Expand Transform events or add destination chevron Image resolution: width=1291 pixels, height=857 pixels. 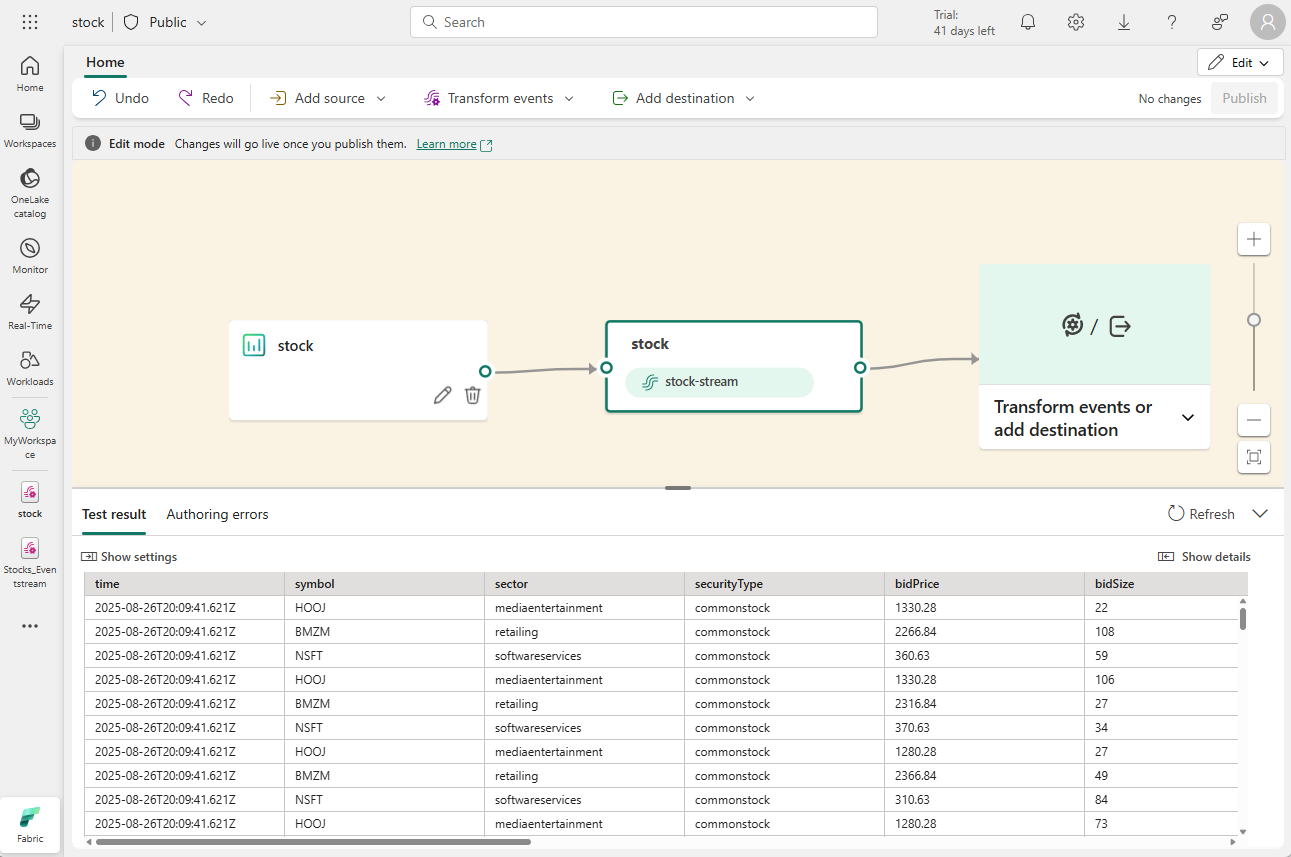click(1188, 418)
